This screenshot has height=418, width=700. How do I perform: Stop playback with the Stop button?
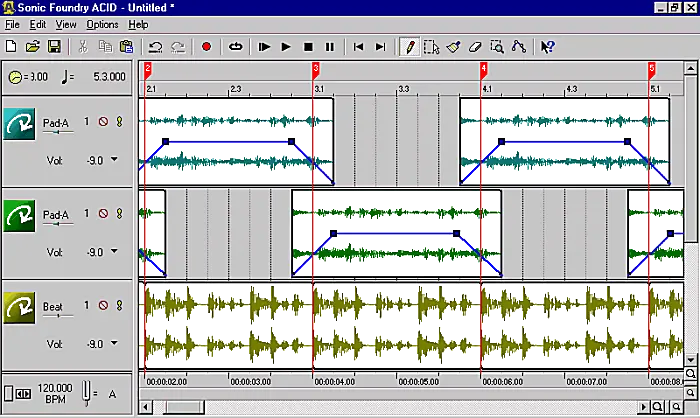[x=308, y=46]
